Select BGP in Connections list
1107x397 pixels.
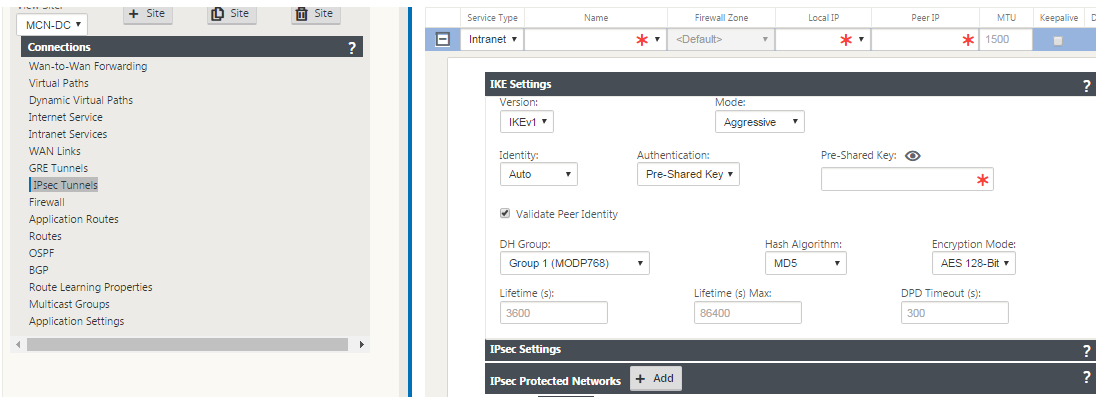pos(39,270)
